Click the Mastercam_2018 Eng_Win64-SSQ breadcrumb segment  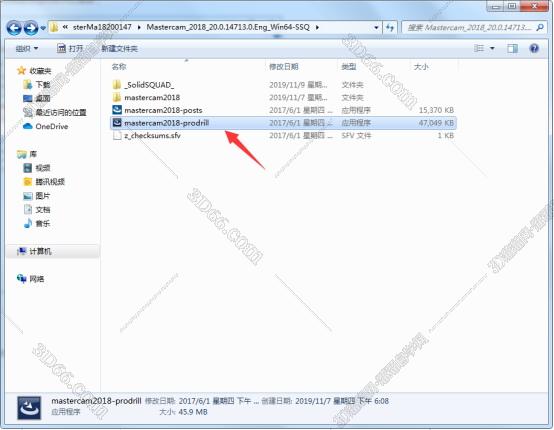[228, 27]
